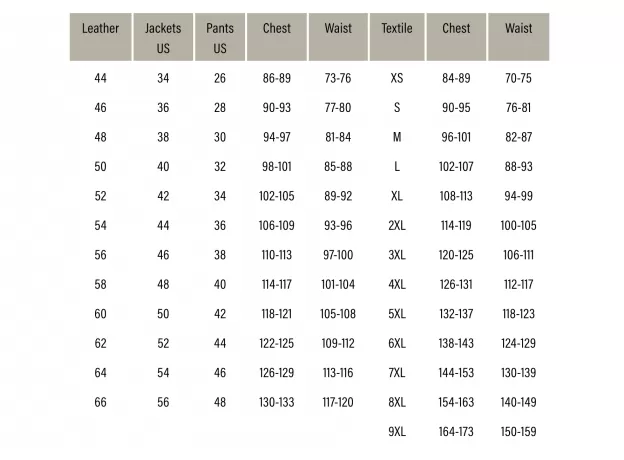The width and height of the screenshot is (624, 460).
Task: Click textile chest 102-107 cell
Action: point(456,167)
